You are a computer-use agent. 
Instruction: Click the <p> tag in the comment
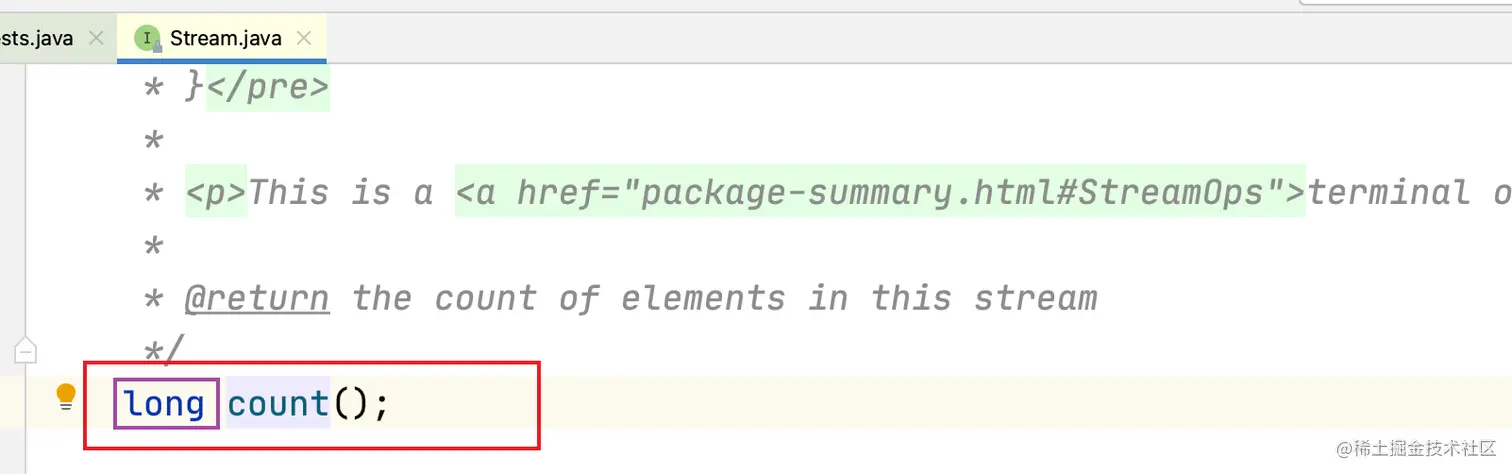(216, 192)
